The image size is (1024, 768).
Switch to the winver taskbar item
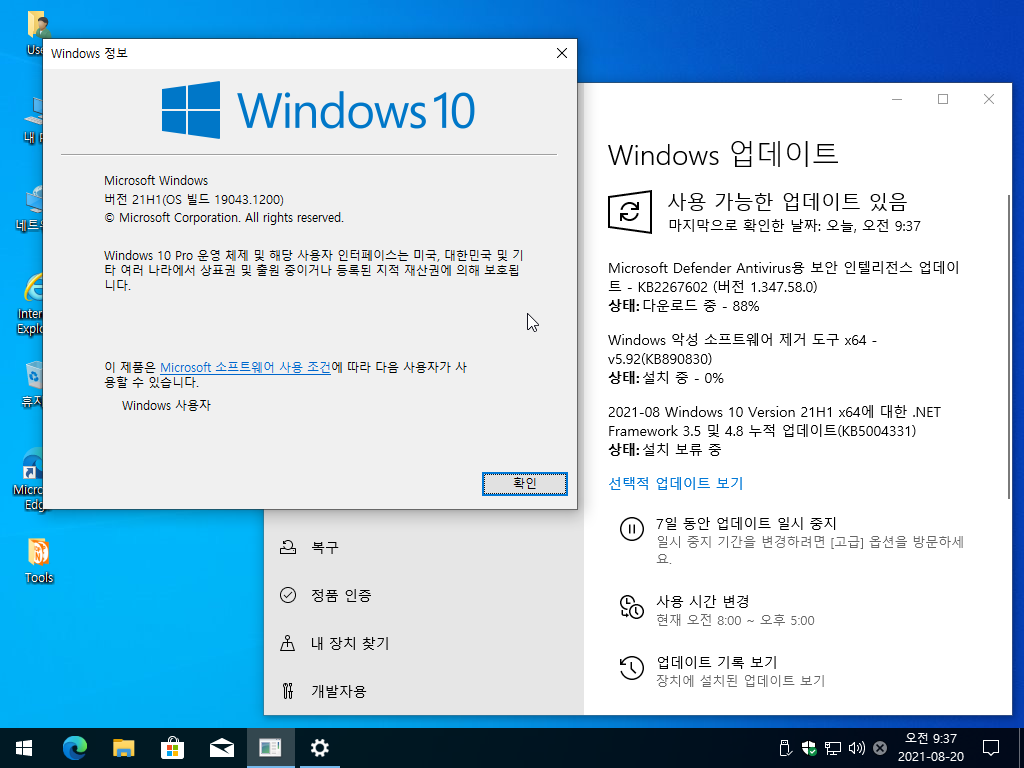coord(270,748)
